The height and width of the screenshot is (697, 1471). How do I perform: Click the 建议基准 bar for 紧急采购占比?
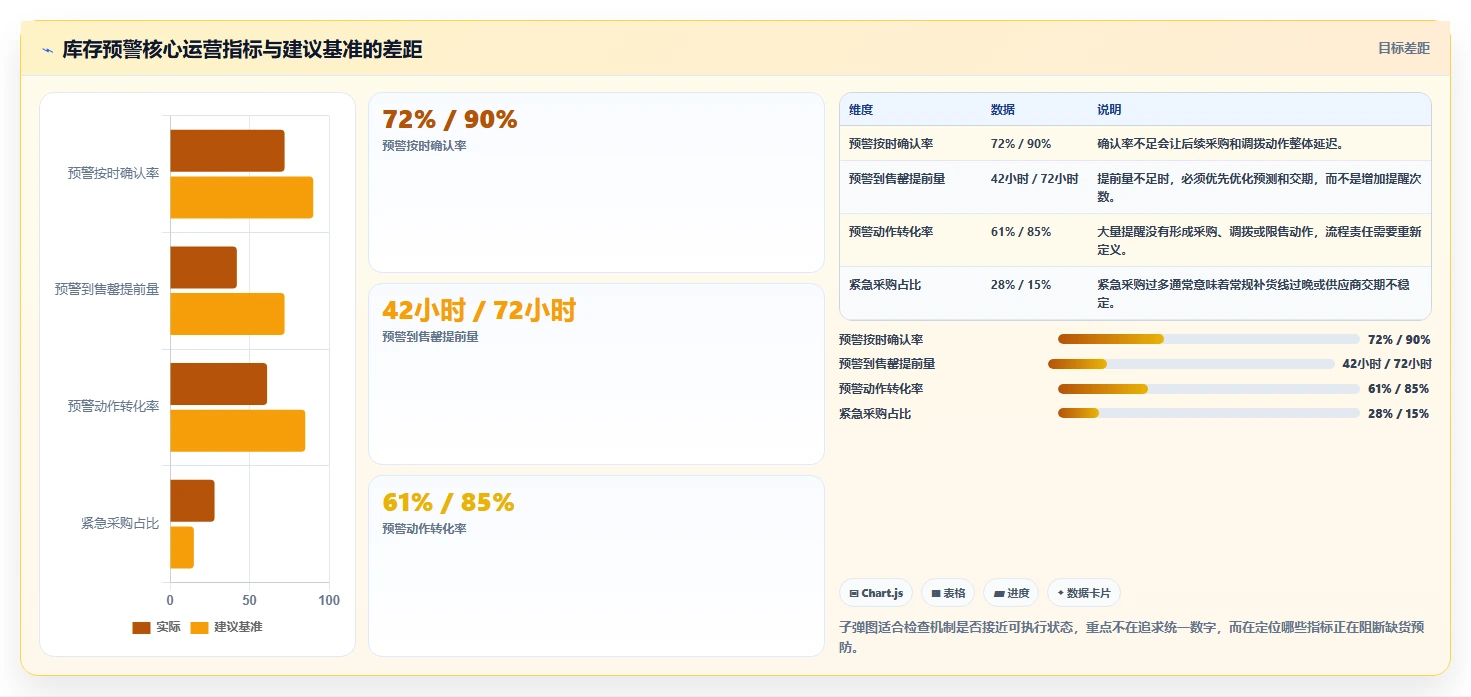pyautogui.click(x=182, y=547)
